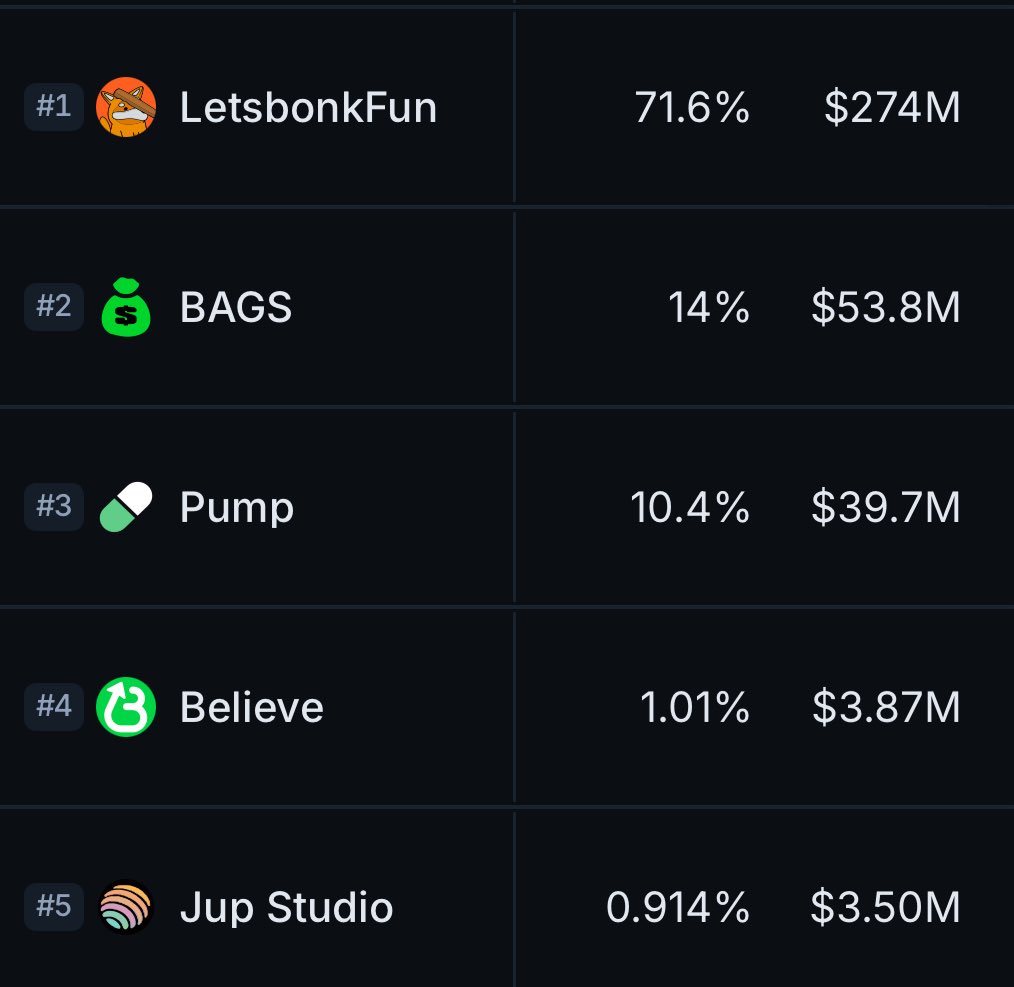Select the #5 rank badge
Image resolution: width=1014 pixels, height=987 pixels.
(x=54, y=906)
